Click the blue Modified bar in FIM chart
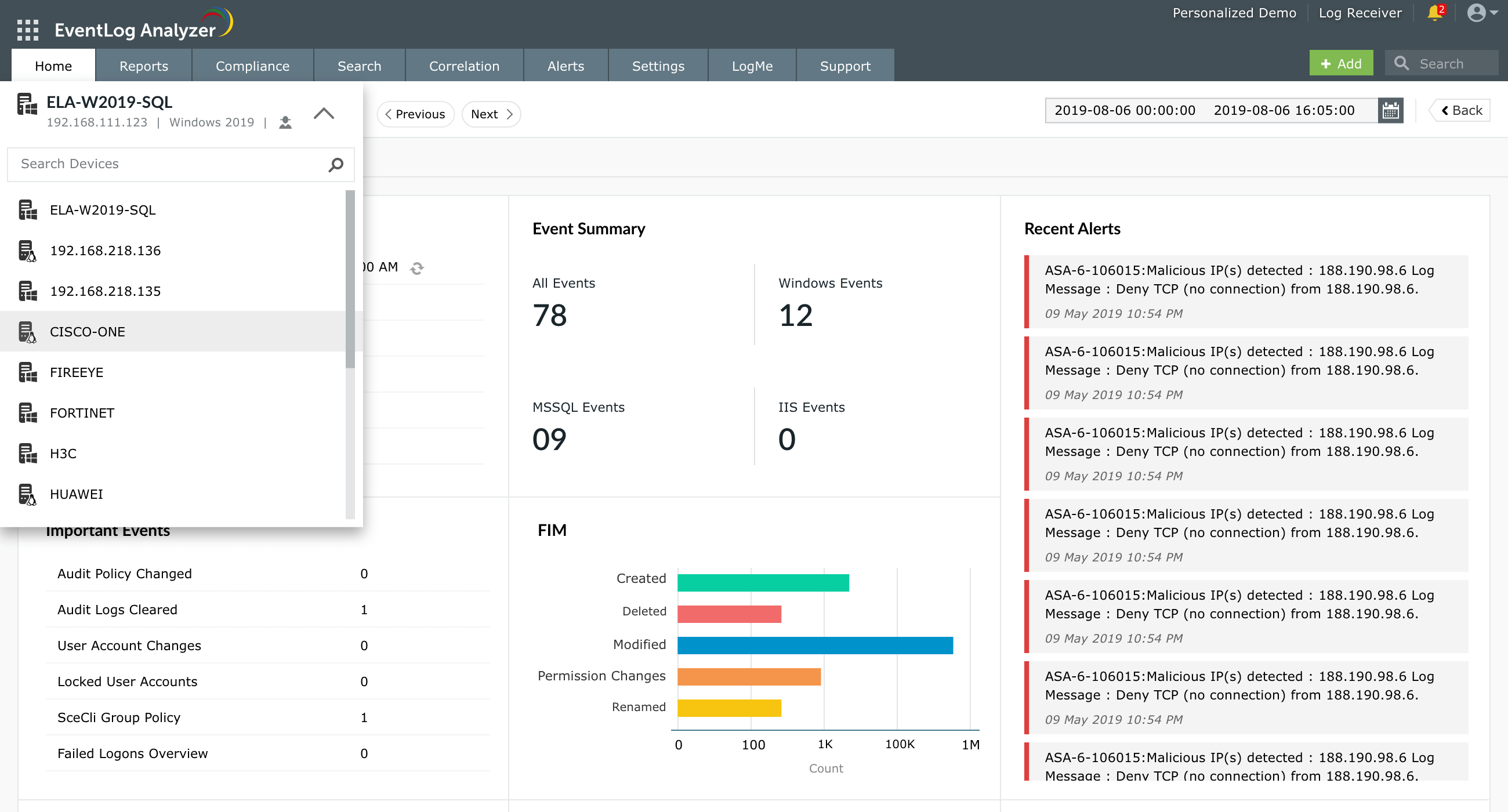 pos(814,645)
